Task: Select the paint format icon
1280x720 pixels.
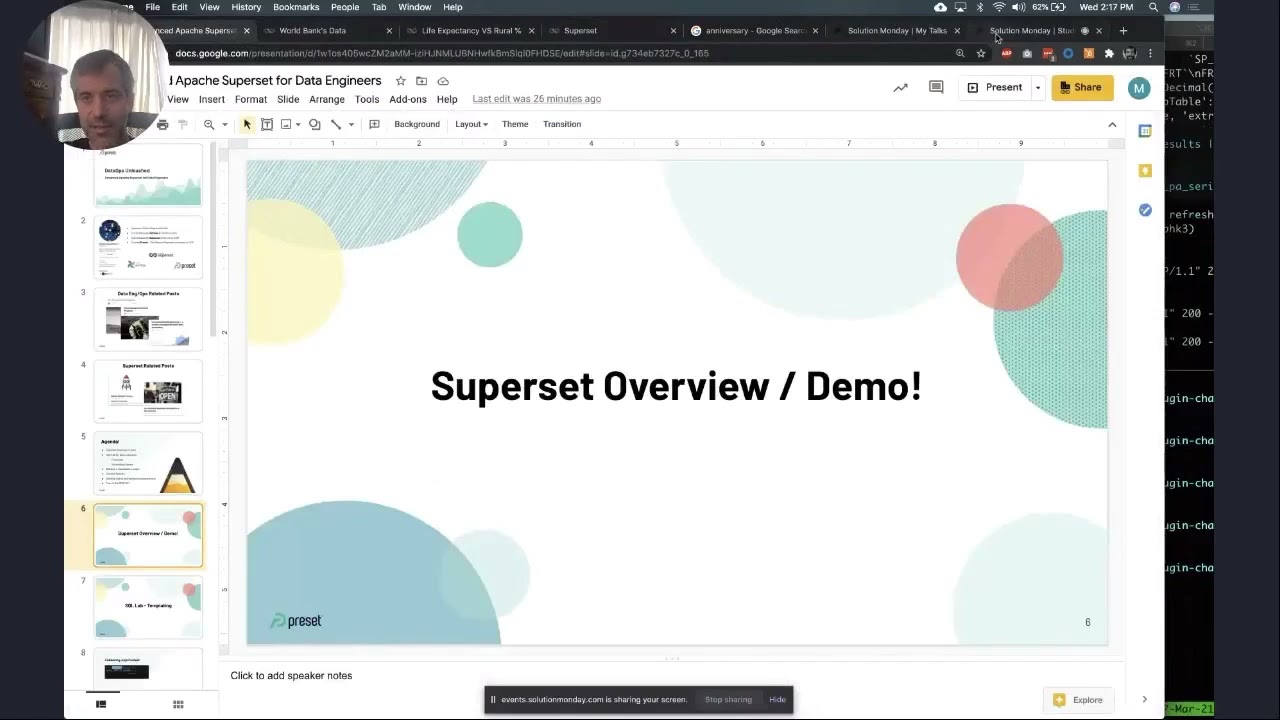Action: 183,124
